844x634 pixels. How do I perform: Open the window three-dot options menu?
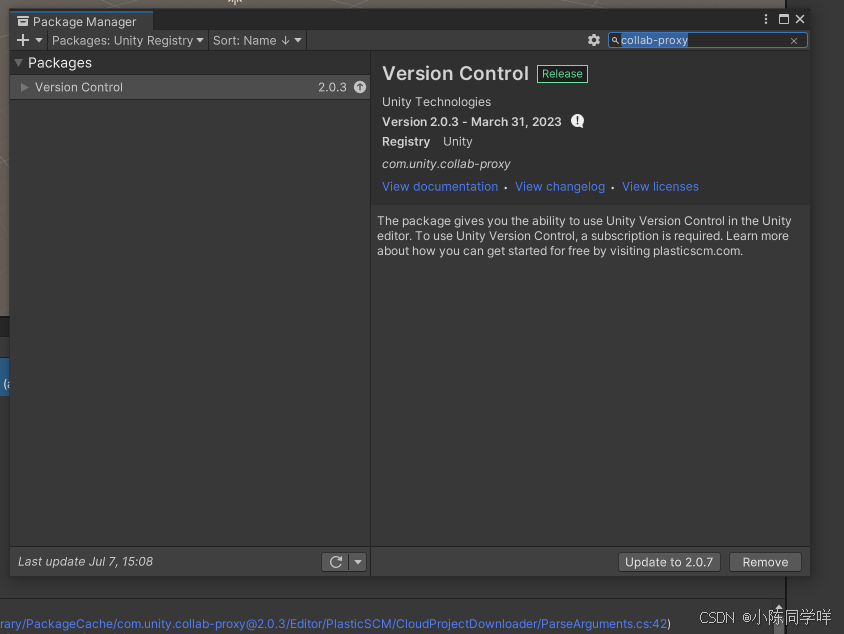(765, 19)
